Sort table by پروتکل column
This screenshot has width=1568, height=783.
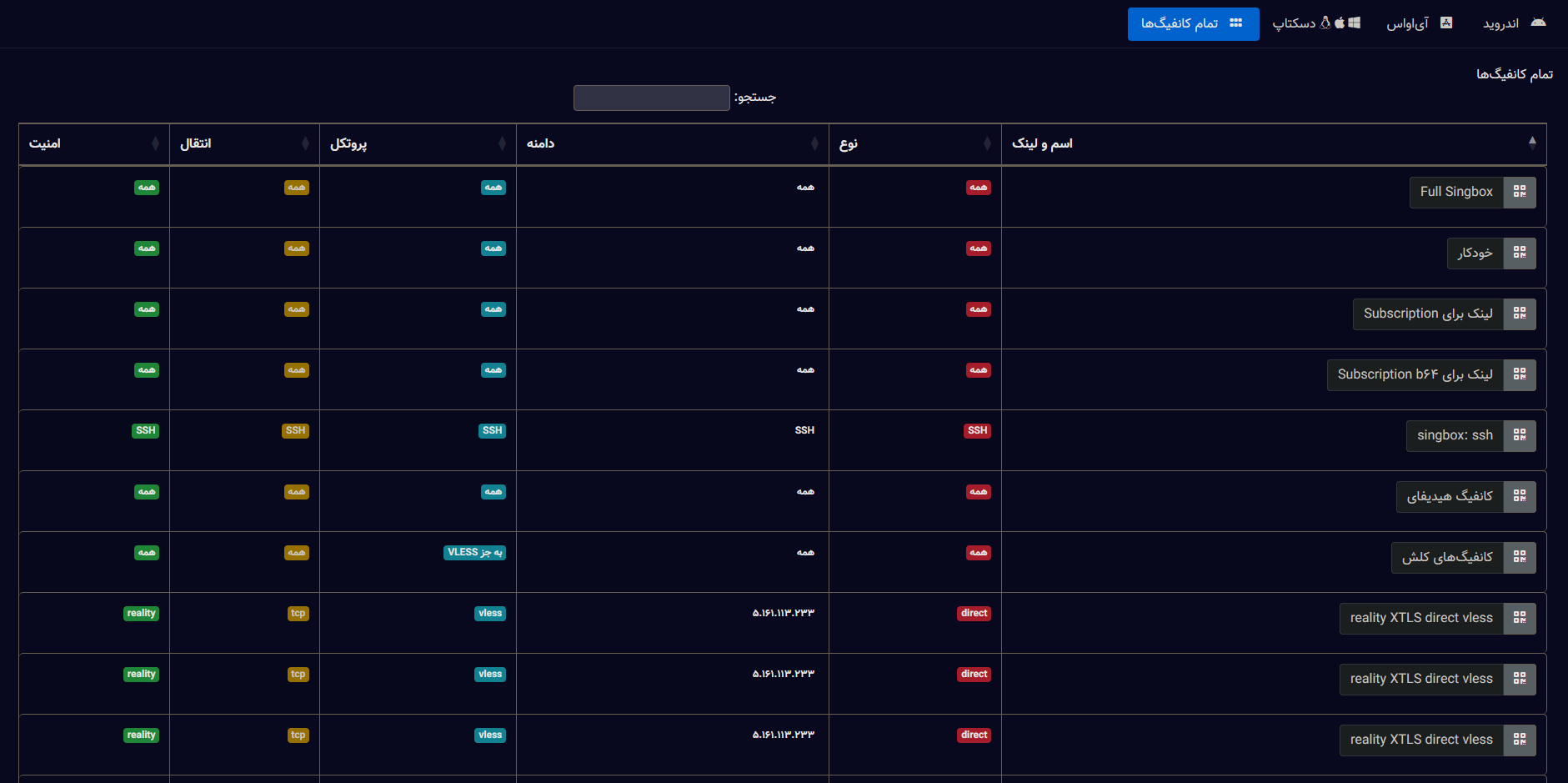418,143
